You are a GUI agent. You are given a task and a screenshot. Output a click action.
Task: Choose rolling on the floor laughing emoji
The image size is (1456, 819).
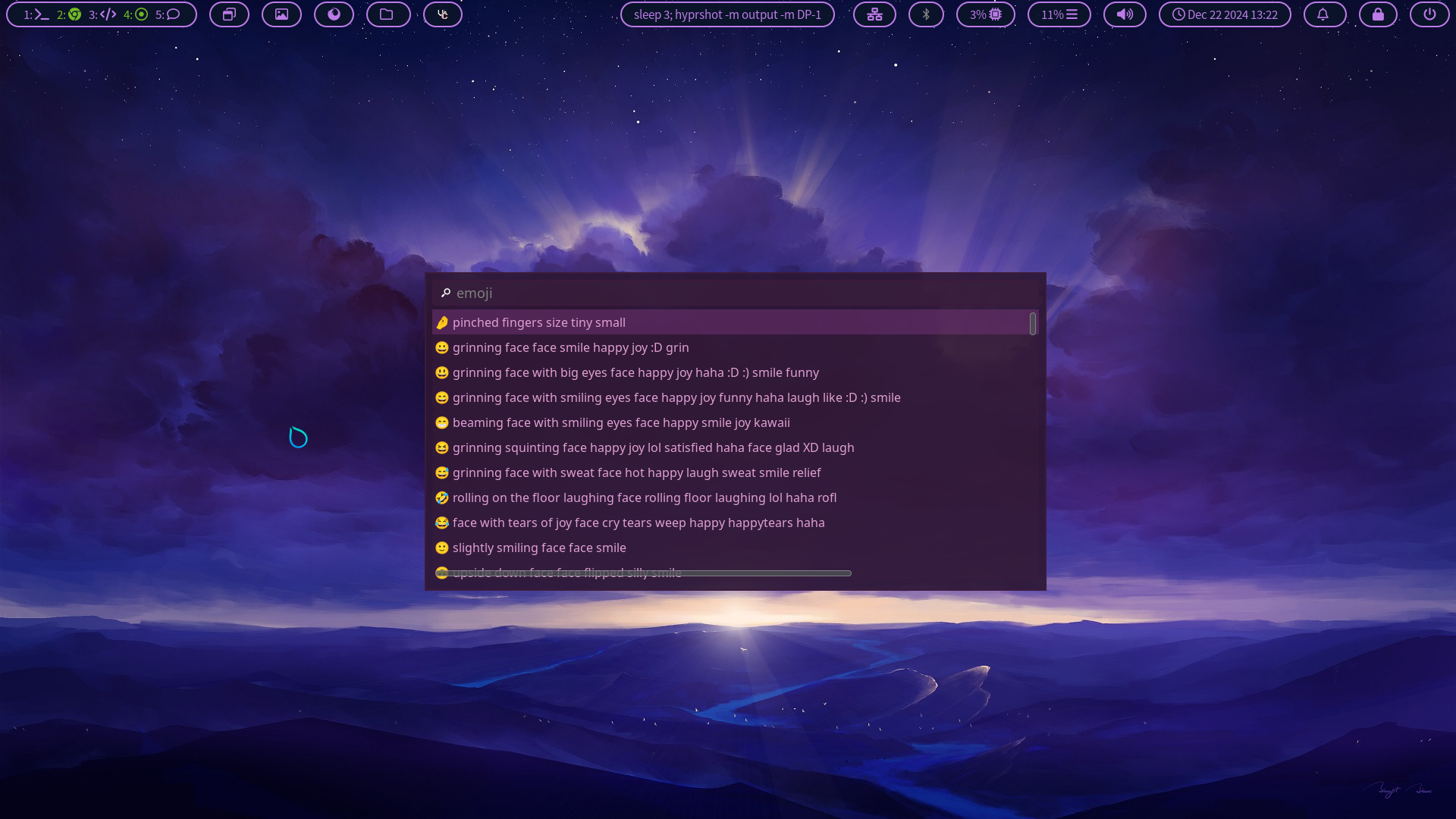click(645, 497)
